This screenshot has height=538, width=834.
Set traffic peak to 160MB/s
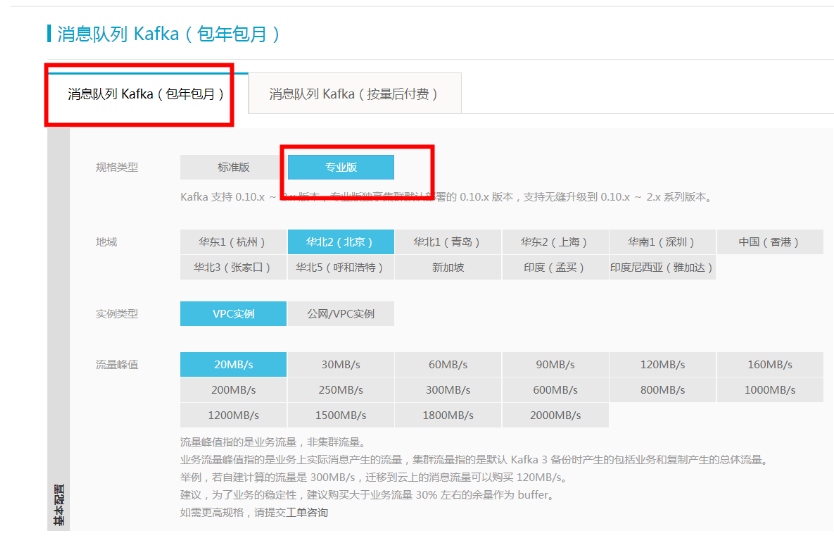click(770, 365)
